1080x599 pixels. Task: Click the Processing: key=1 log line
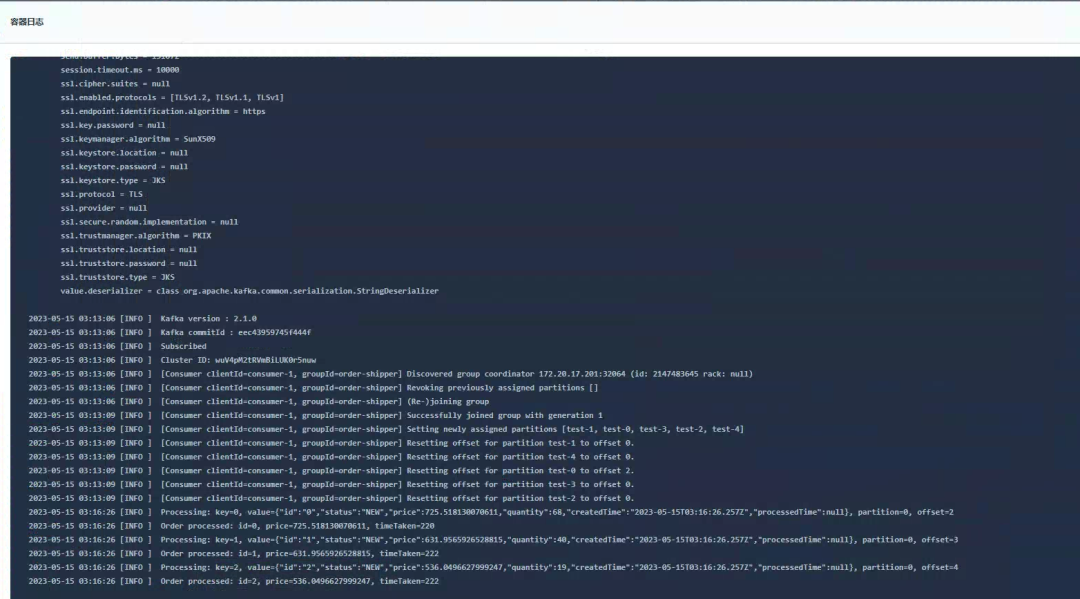(493, 540)
